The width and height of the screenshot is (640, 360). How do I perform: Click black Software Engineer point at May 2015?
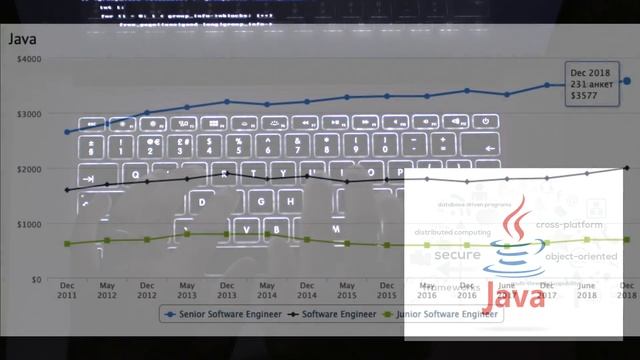(x=347, y=182)
